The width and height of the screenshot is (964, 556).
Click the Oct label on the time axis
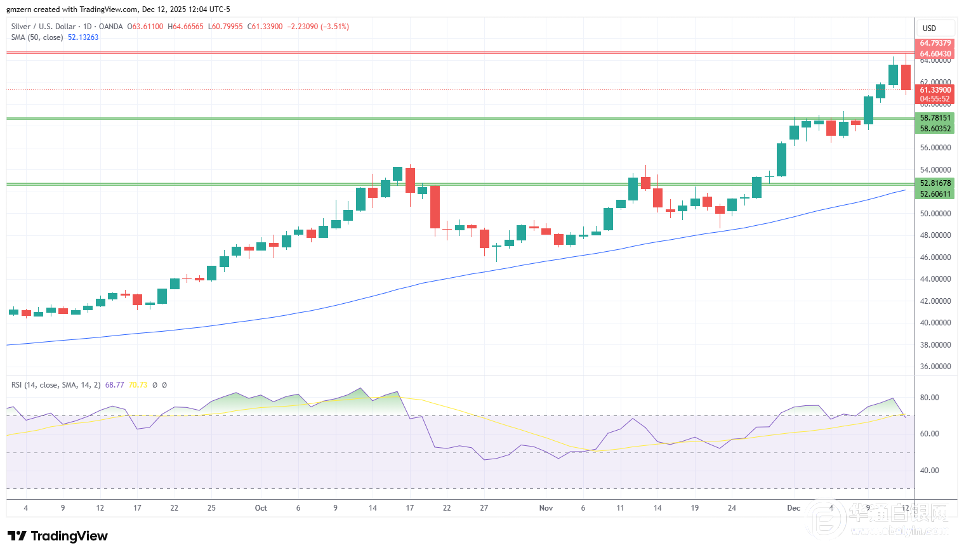click(x=261, y=508)
